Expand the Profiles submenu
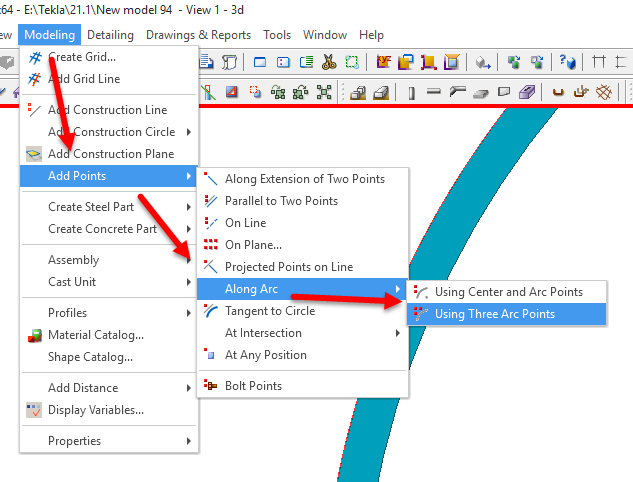The width and height of the screenshot is (633, 482). (x=109, y=313)
